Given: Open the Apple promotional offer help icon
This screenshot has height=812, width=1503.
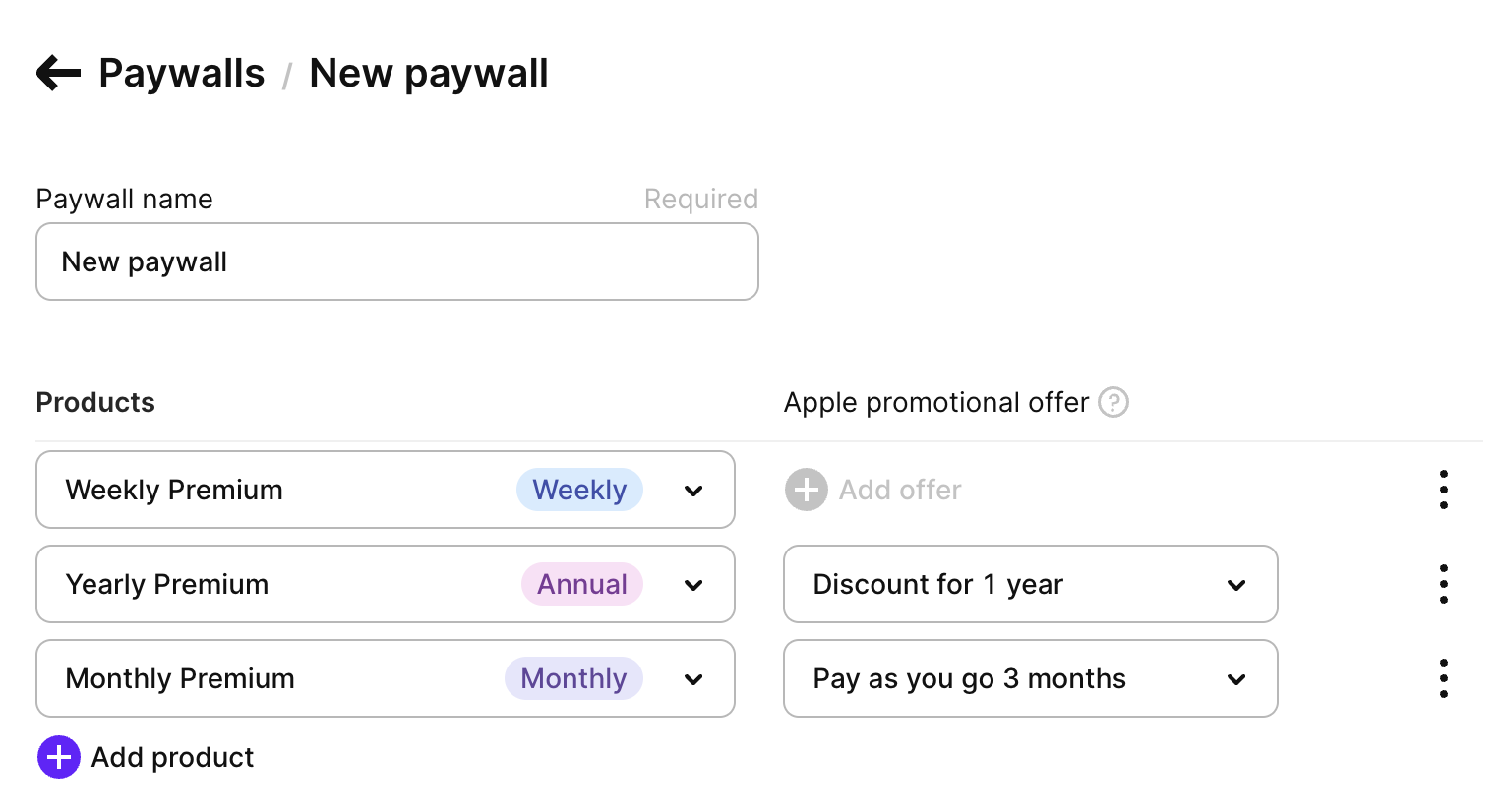Looking at the screenshot, I should point(1113,402).
